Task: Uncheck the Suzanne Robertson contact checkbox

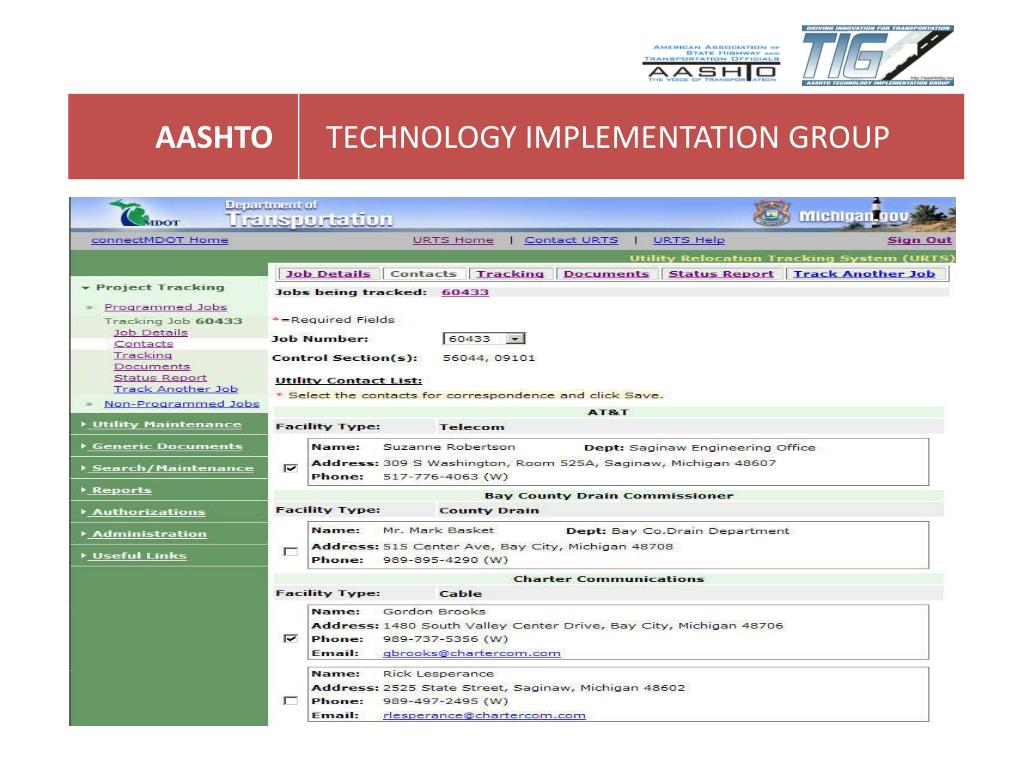Action: point(291,468)
